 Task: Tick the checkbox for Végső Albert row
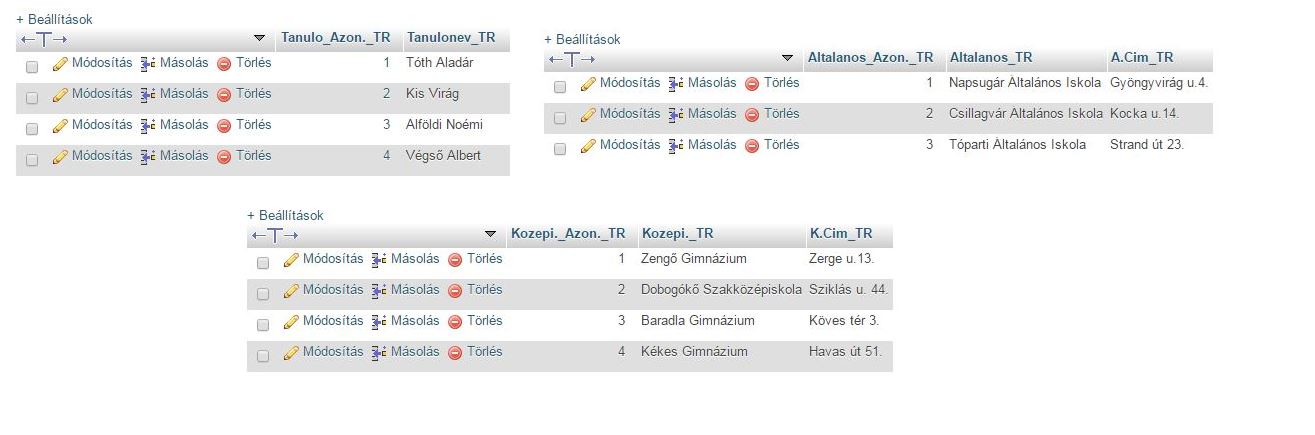32,160
